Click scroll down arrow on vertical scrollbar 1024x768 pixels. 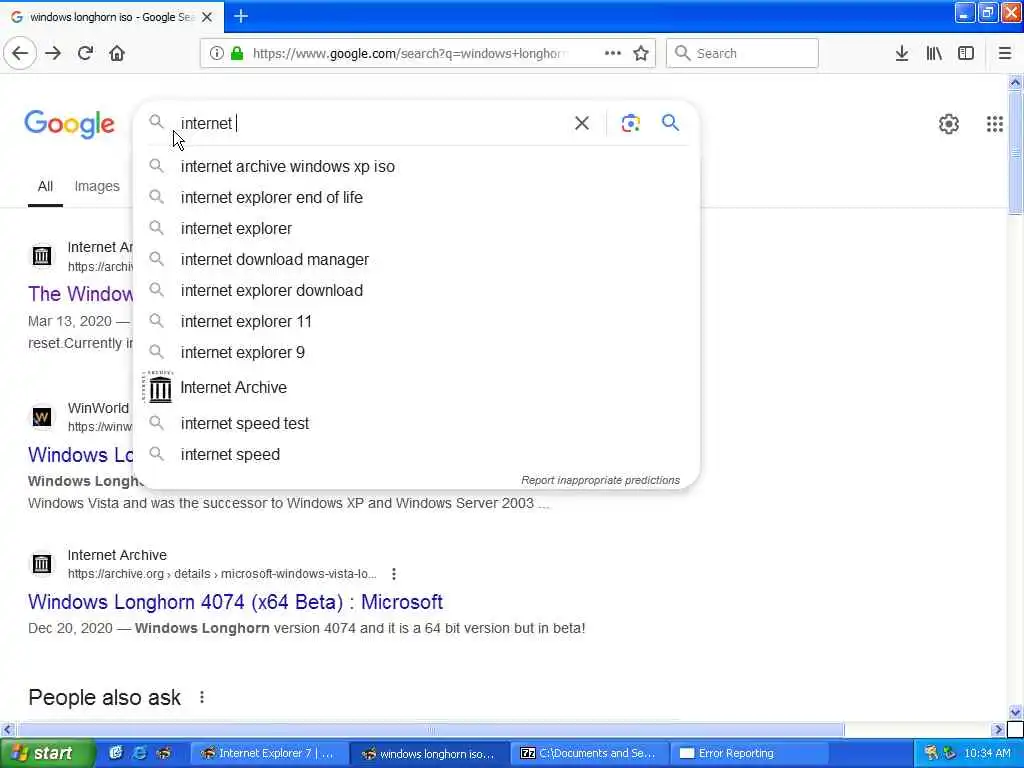pos(1015,712)
